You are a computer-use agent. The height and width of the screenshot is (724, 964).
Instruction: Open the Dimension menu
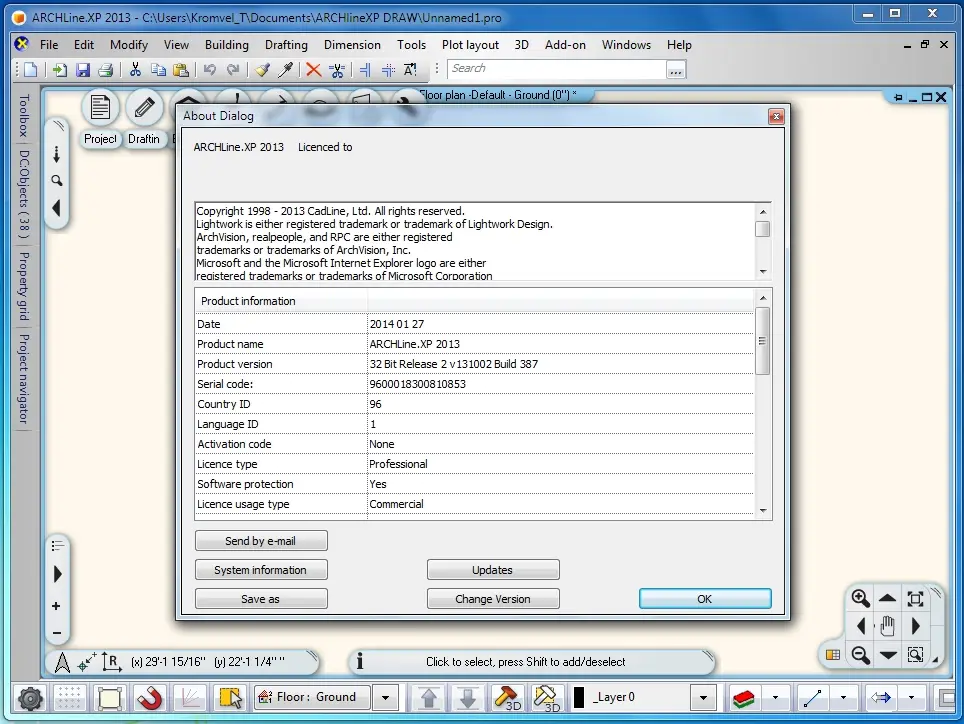tap(352, 45)
